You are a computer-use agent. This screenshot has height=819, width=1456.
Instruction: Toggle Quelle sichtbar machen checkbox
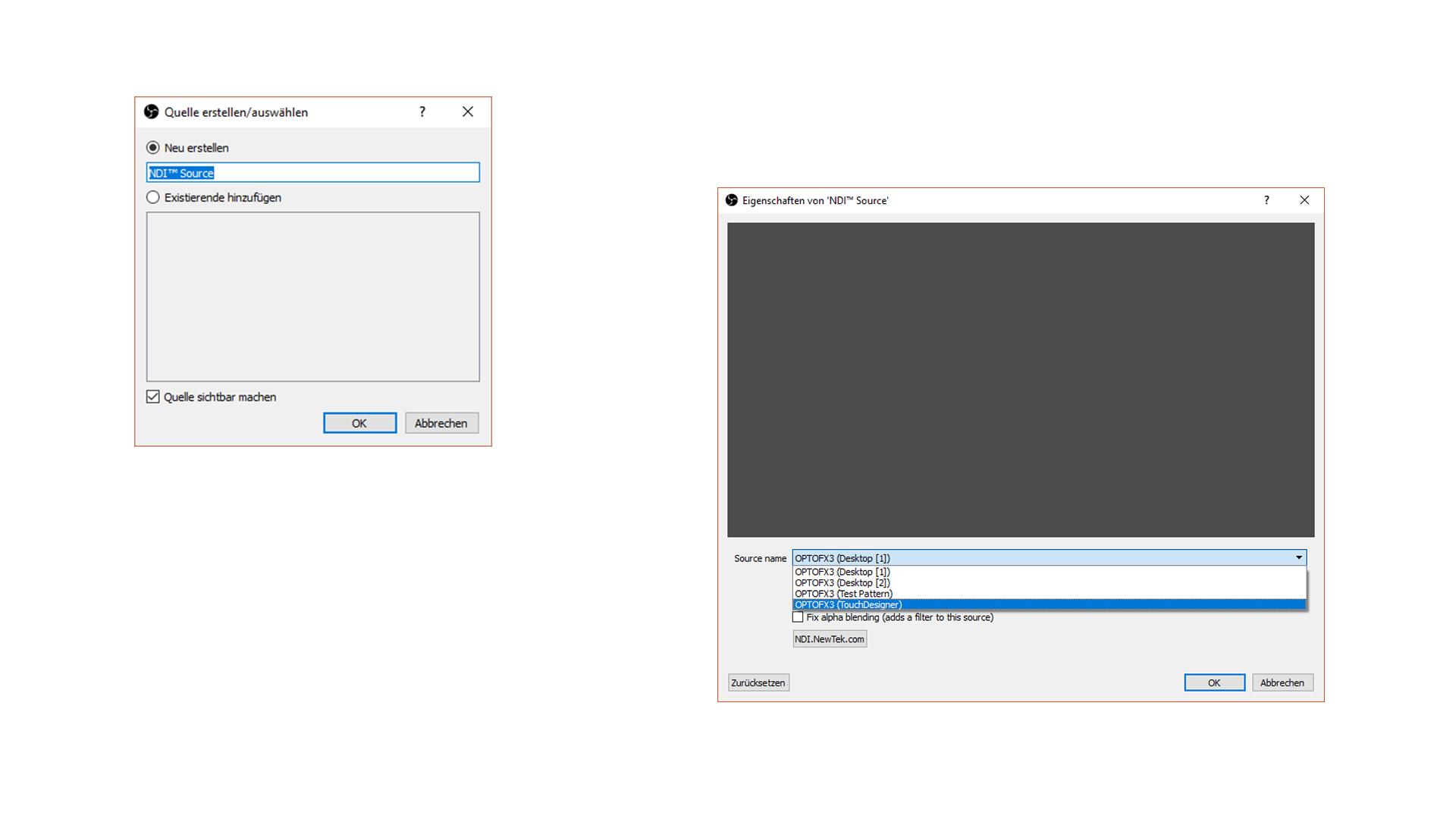pos(153,397)
